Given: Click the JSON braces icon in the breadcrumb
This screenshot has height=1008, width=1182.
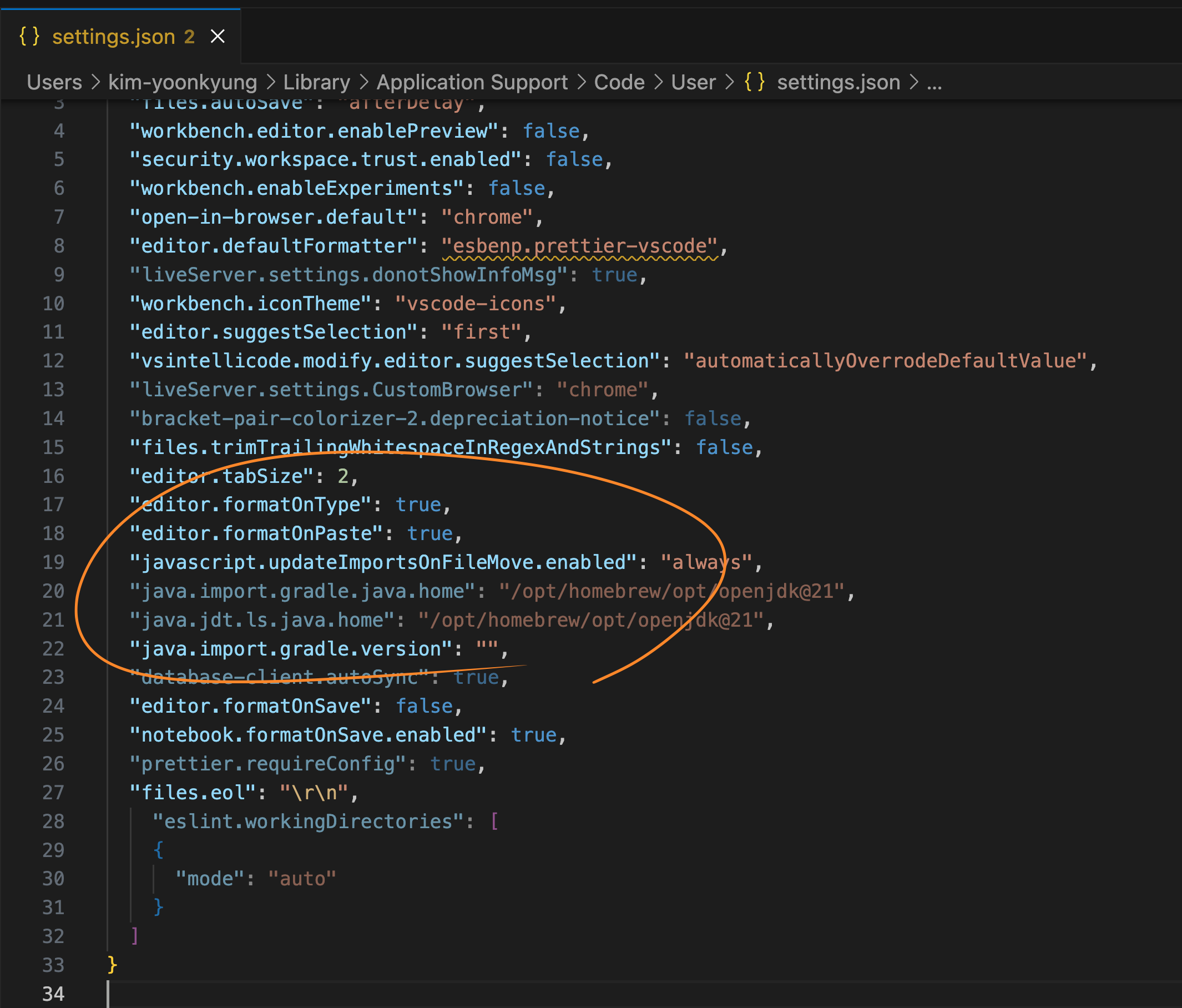Looking at the screenshot, I should (x=754, y=82).
